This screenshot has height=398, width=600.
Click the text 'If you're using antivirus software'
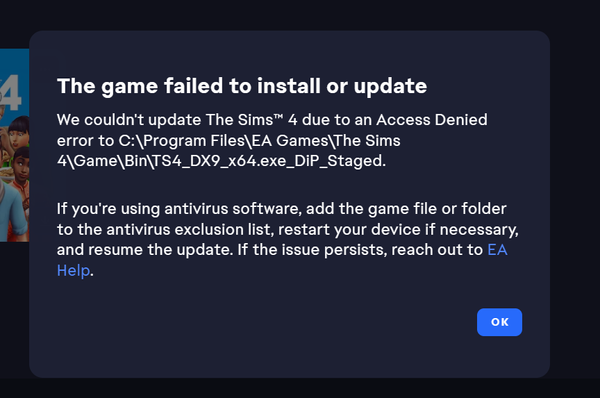[x=178, y=209]
